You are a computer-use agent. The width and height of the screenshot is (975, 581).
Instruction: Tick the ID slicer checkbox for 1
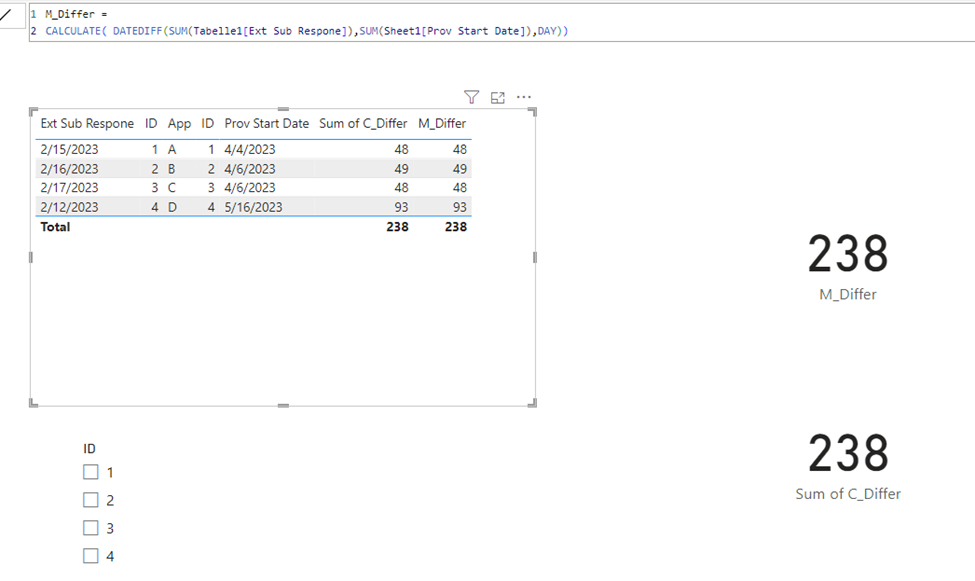(x=91, y=472)
